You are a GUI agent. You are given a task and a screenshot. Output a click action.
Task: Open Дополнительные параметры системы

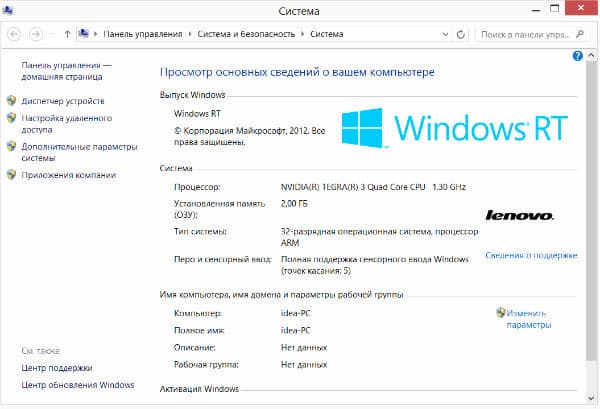(79, 152)
